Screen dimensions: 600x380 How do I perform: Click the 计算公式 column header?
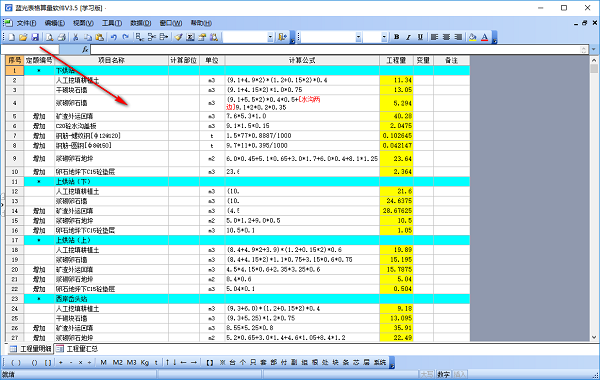click(x=302, y=60)
